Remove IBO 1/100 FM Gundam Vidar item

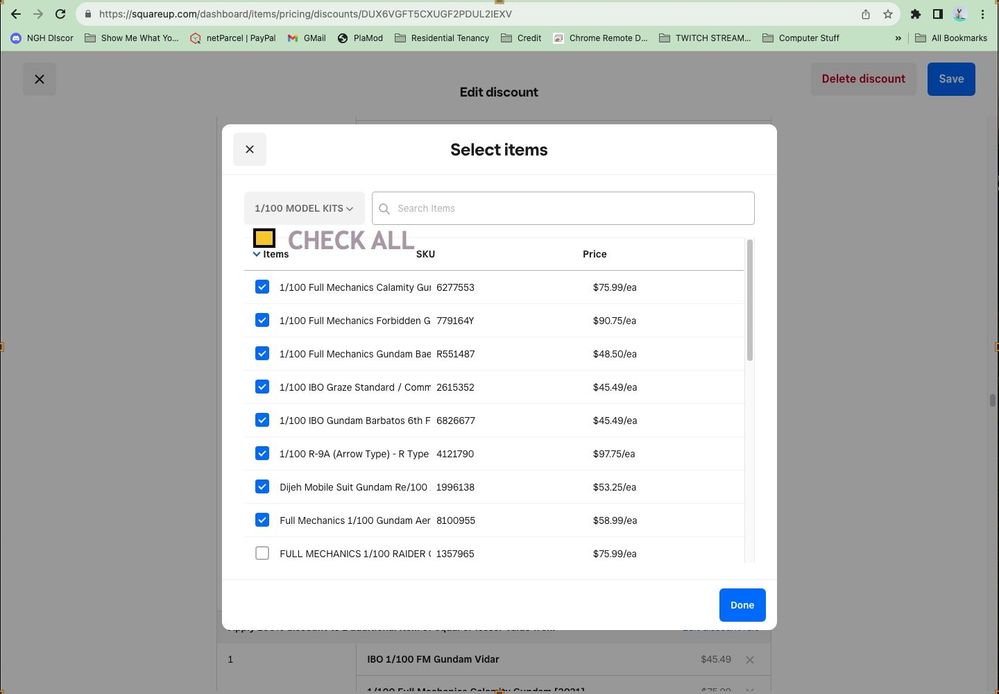click(750, 660)
